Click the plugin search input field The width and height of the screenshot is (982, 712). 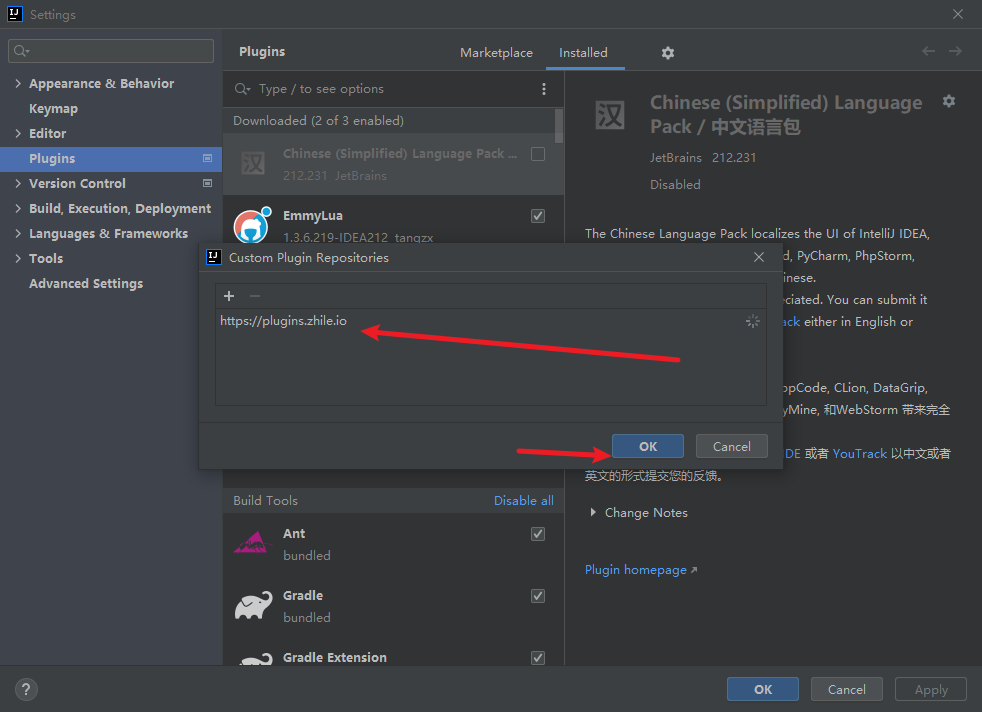[x=395, y=89]
